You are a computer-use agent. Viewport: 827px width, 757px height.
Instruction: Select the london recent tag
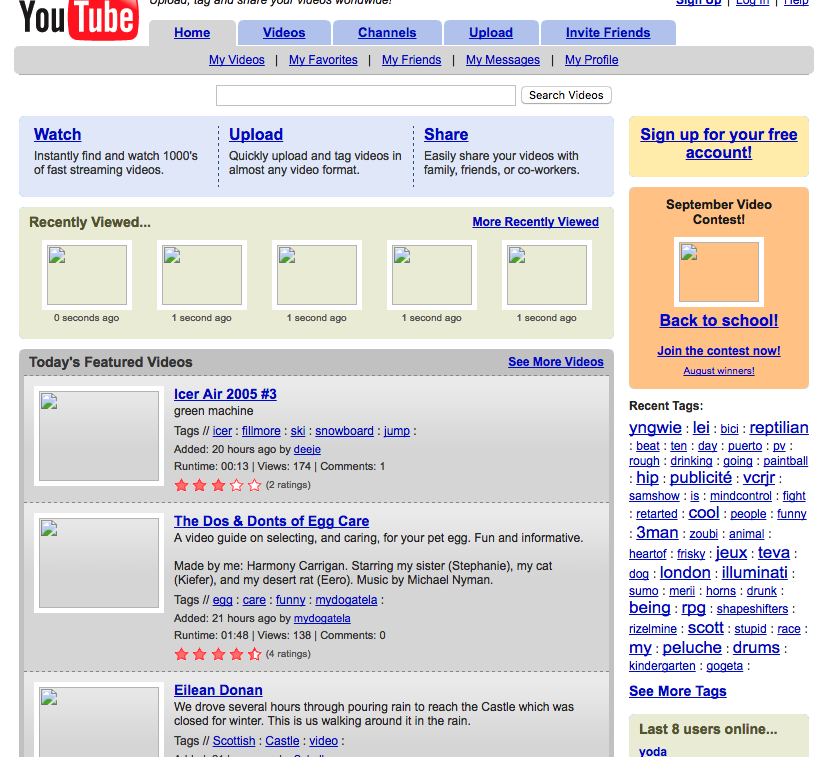coord(685,572)
